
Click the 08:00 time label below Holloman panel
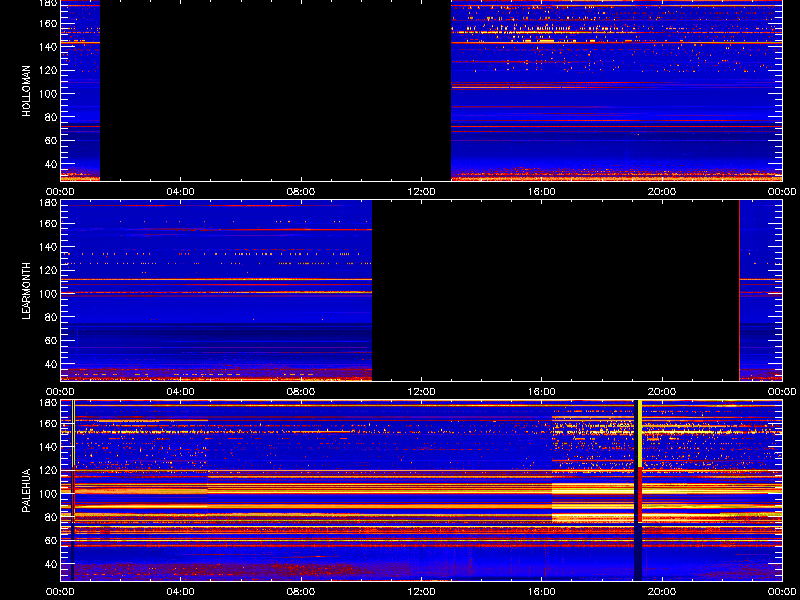coord(301,192)
